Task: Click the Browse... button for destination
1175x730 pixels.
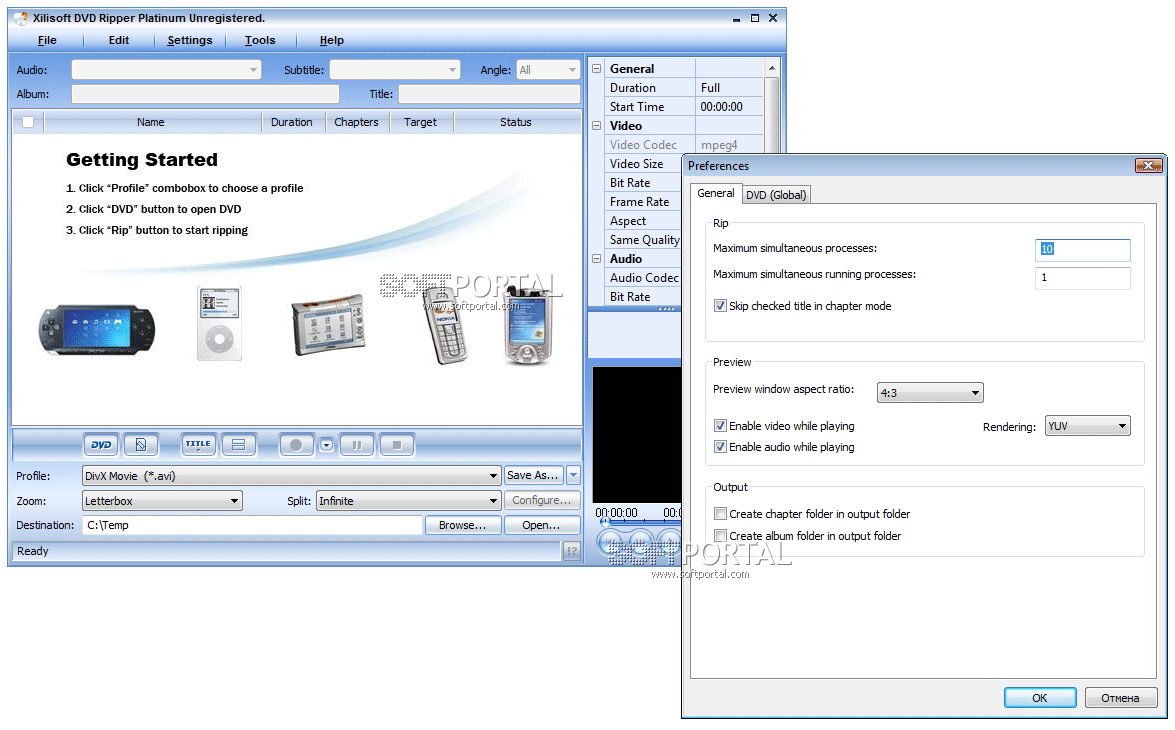Action: coord(462,525)
